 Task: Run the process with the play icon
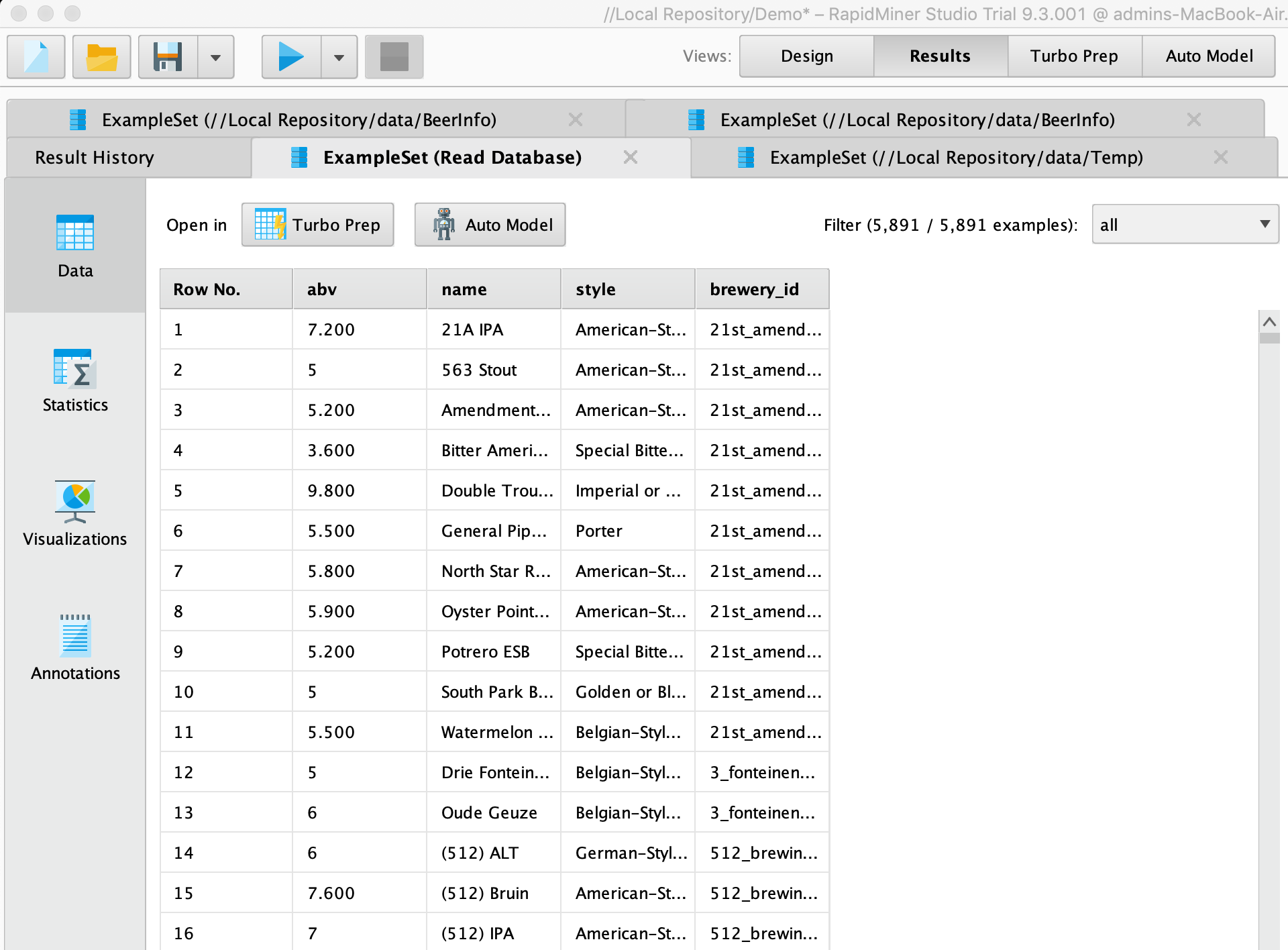(290, 57)
